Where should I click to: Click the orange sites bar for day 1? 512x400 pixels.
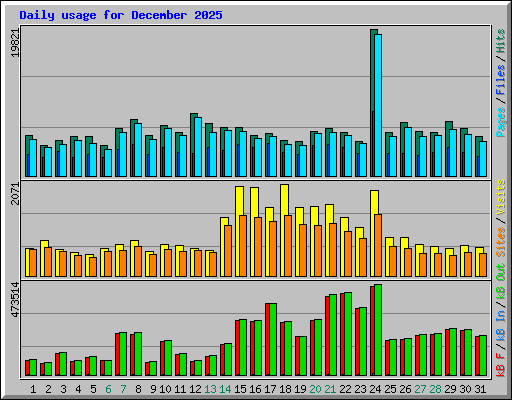coord(33,263)
